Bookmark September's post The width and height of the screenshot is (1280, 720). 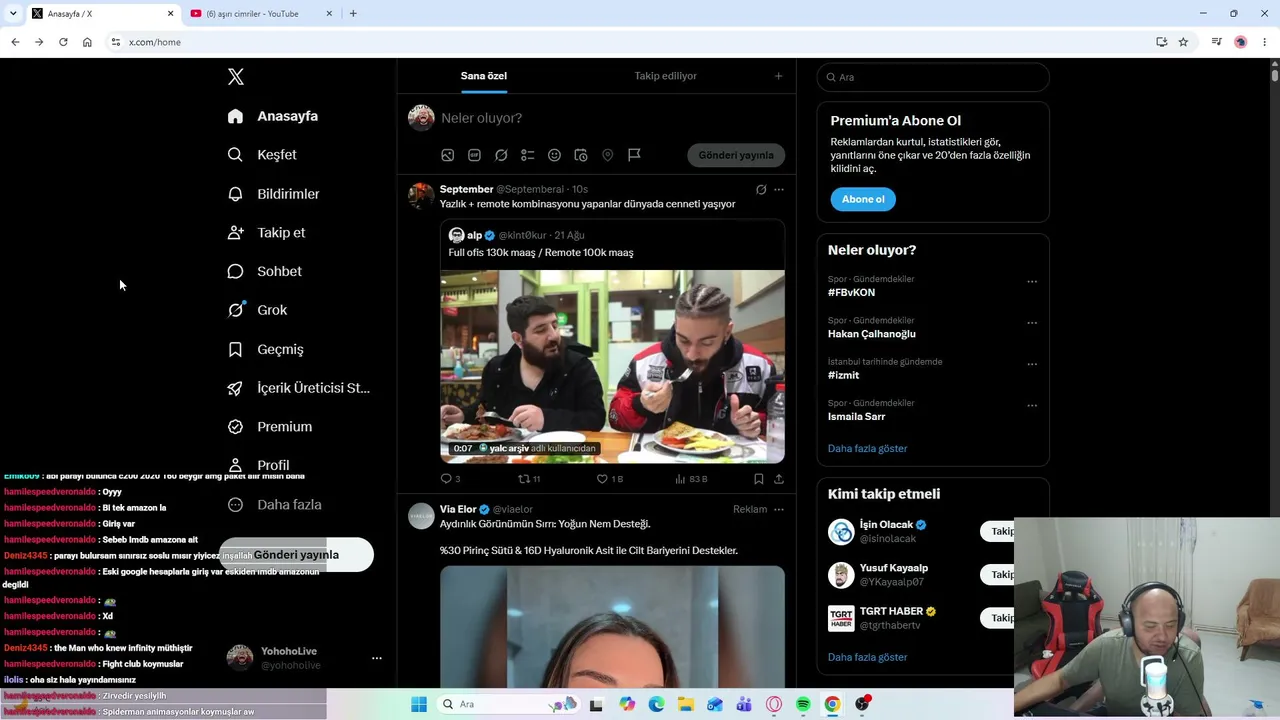759,479
